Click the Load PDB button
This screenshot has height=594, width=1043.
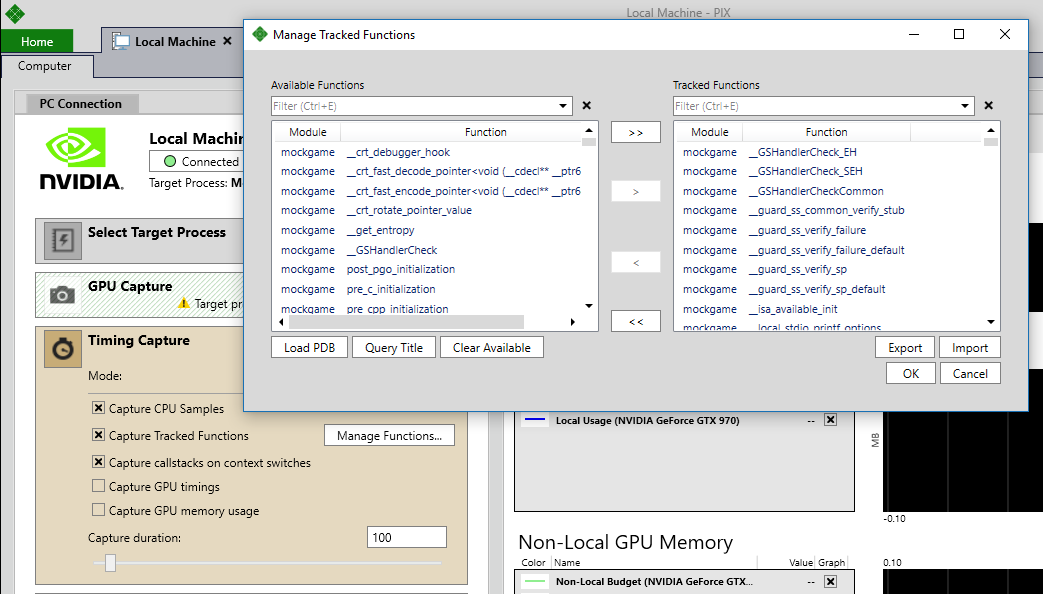click(x=309, y=347)
